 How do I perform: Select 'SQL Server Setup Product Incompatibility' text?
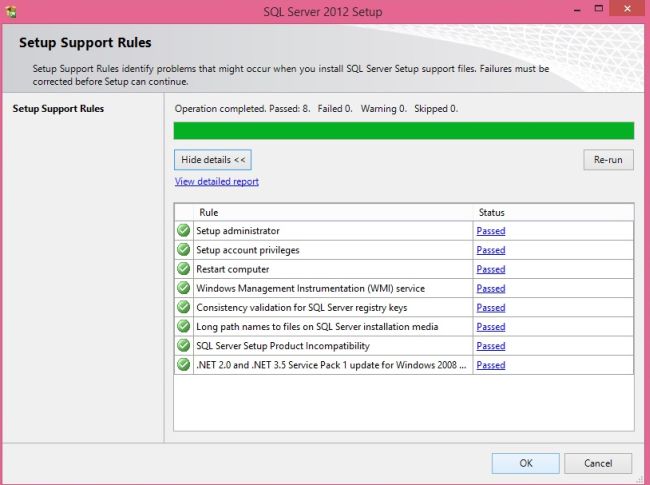[283, 346]
